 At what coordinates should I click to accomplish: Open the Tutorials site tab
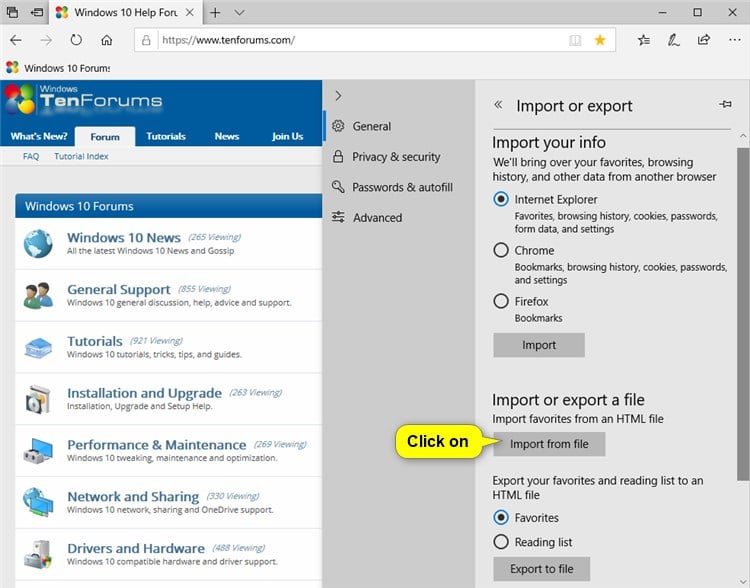click(166, 136)
